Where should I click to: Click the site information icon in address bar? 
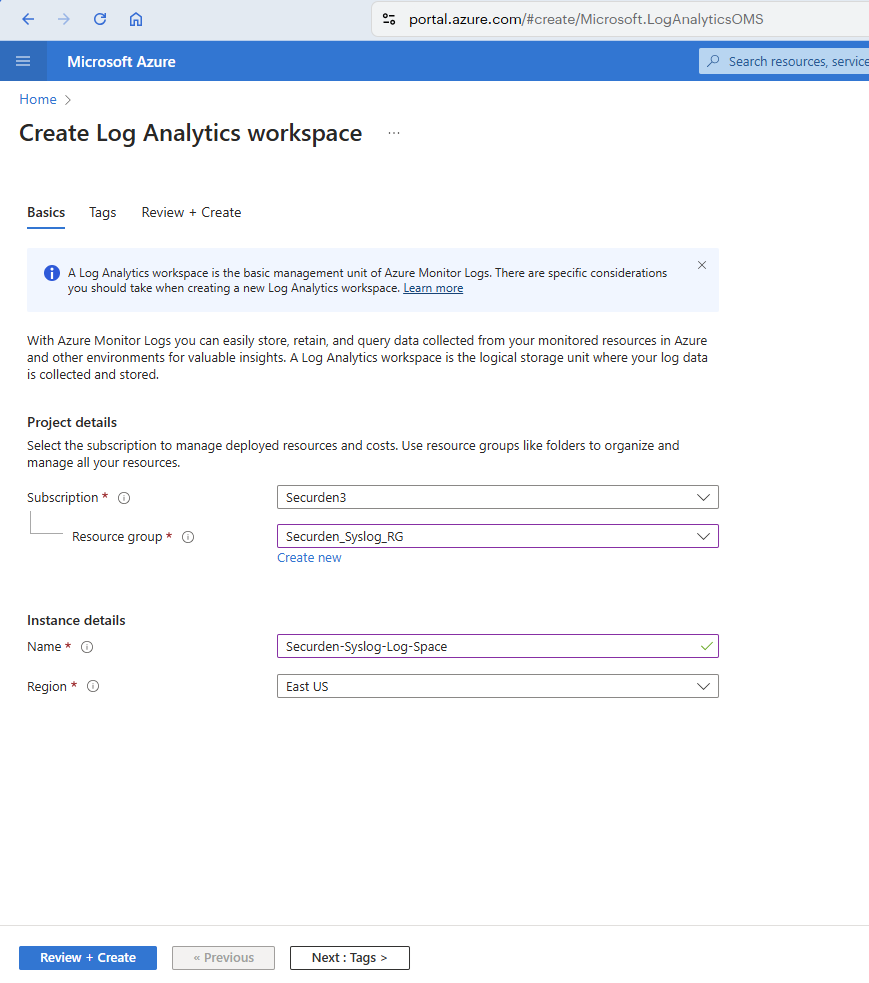click(389, 19)
